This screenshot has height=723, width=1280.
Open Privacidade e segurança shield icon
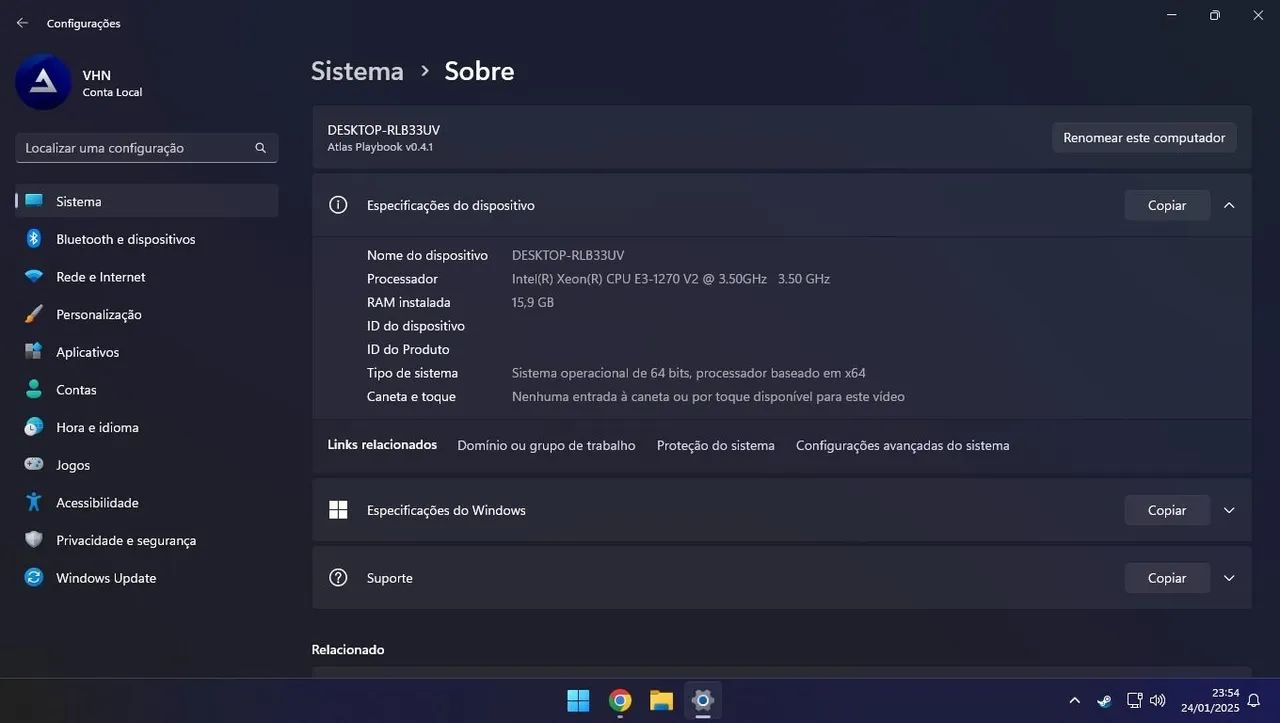[33, 540]
